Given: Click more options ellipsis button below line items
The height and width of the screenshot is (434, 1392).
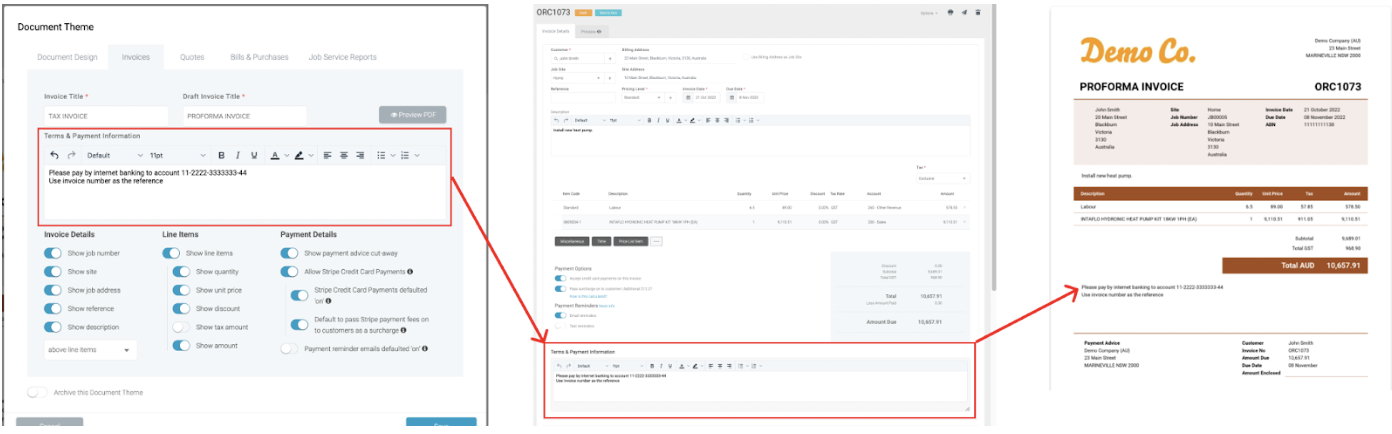Looking at the screenshot, I should click(656, 241).
